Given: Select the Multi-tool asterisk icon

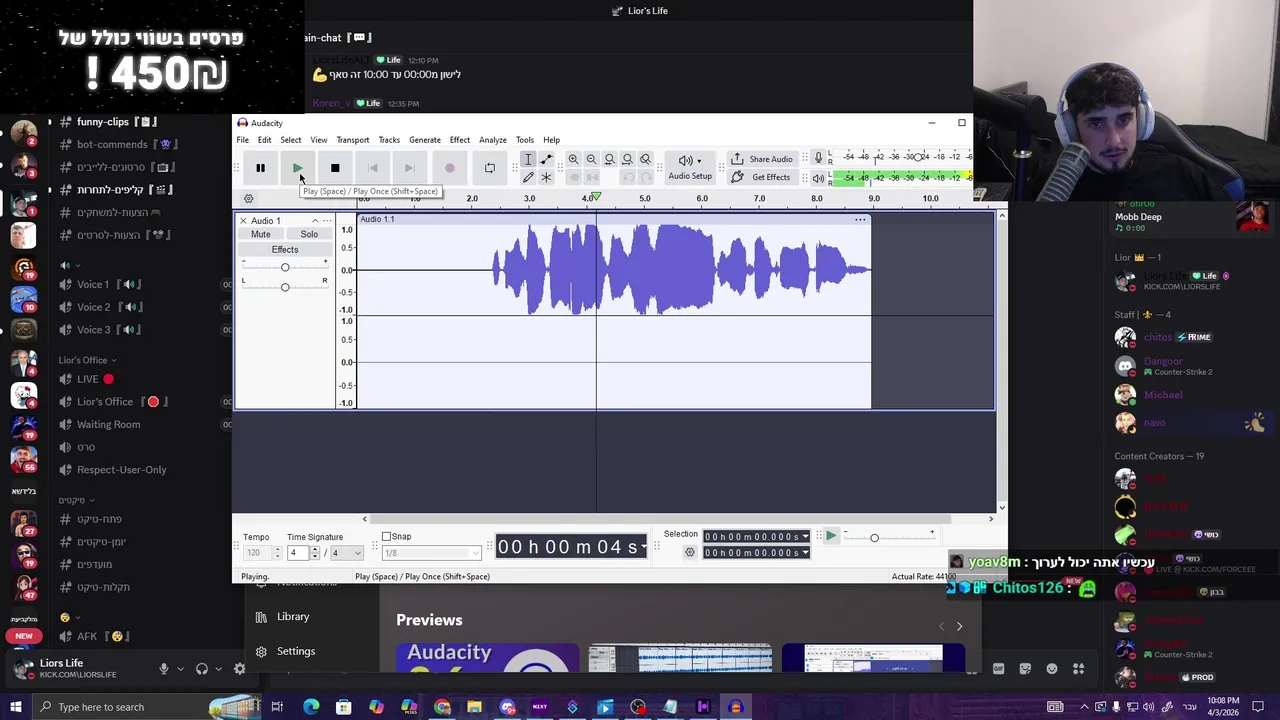Looking at the screenshot, I should tap(546, 177).
